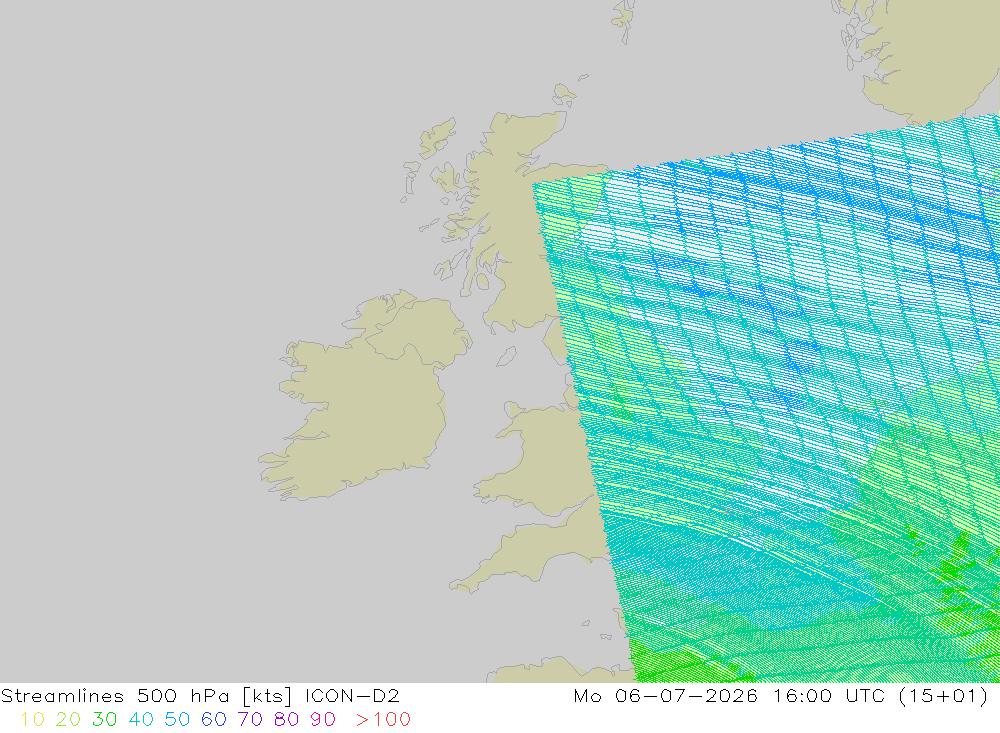Click the violet '80' legend value
The width and height of the screenshot is (1000, 733).
[x=286, y=720]
